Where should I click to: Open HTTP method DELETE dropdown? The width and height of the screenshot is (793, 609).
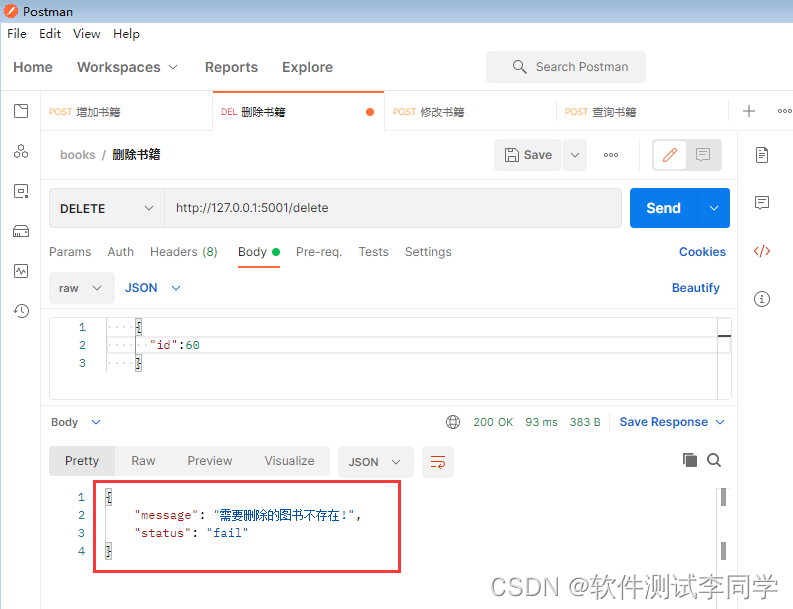pos(107,208)
